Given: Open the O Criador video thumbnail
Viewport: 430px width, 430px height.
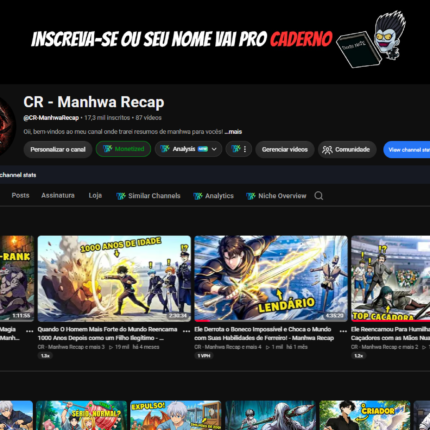Looking at the screenshot, I should (x=365, y=415).
